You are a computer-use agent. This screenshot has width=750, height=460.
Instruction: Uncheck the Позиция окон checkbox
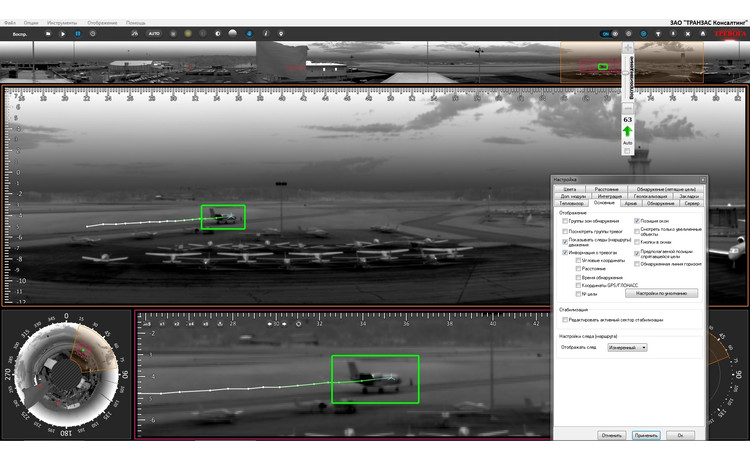pyautogui.click(x=637, y=219)
